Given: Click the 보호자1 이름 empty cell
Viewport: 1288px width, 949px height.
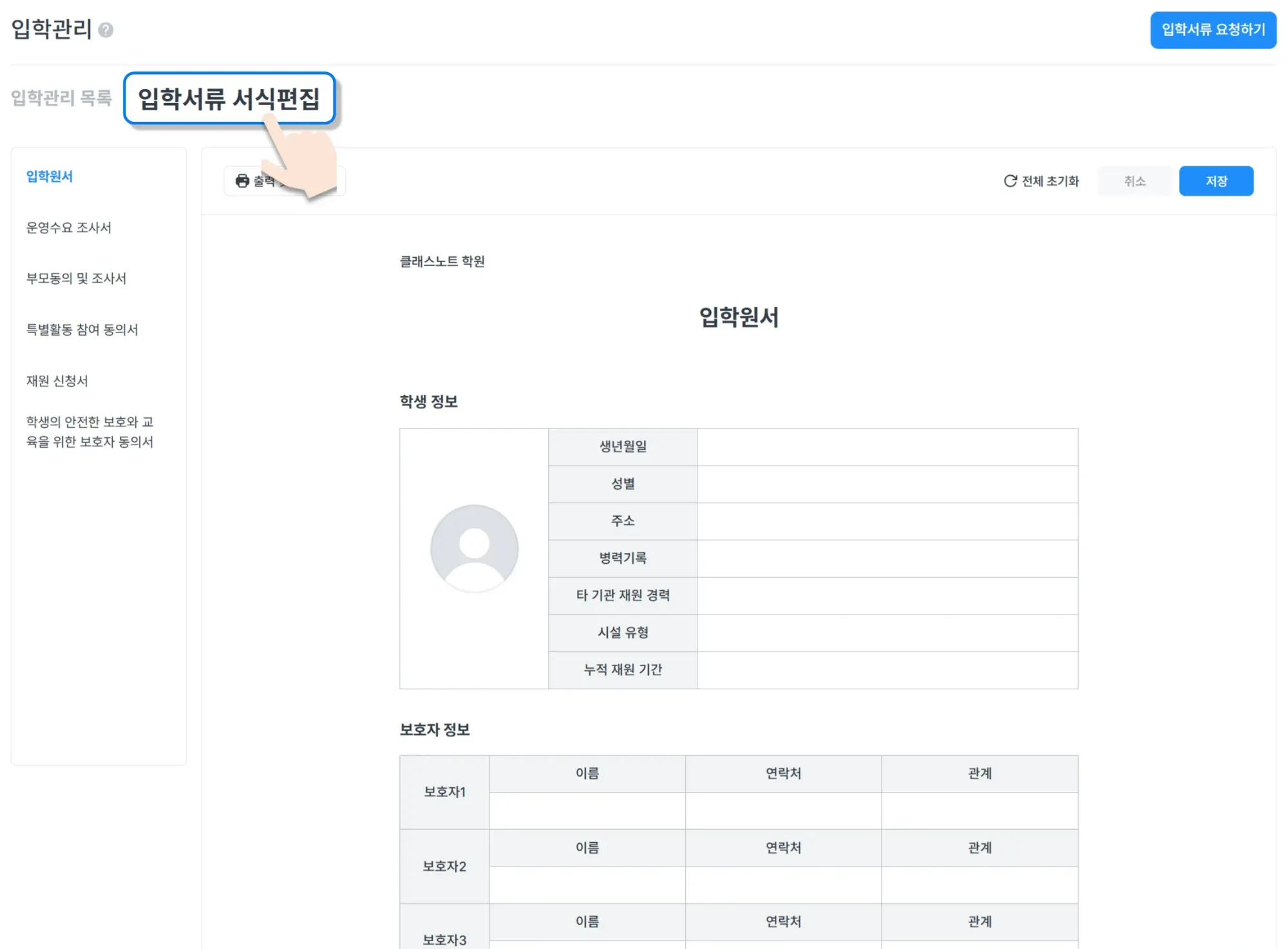Looking at the screenshot, I should click(587, 810).
